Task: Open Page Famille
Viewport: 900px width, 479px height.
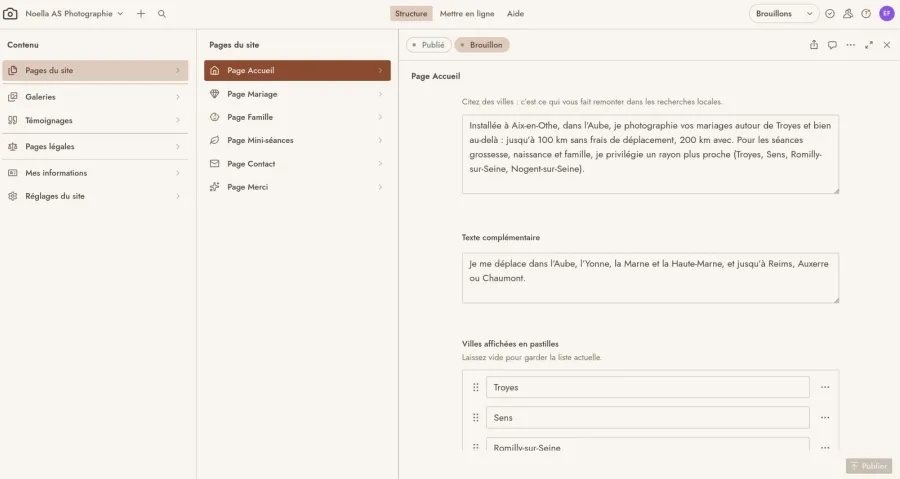Action: (297, 117)
